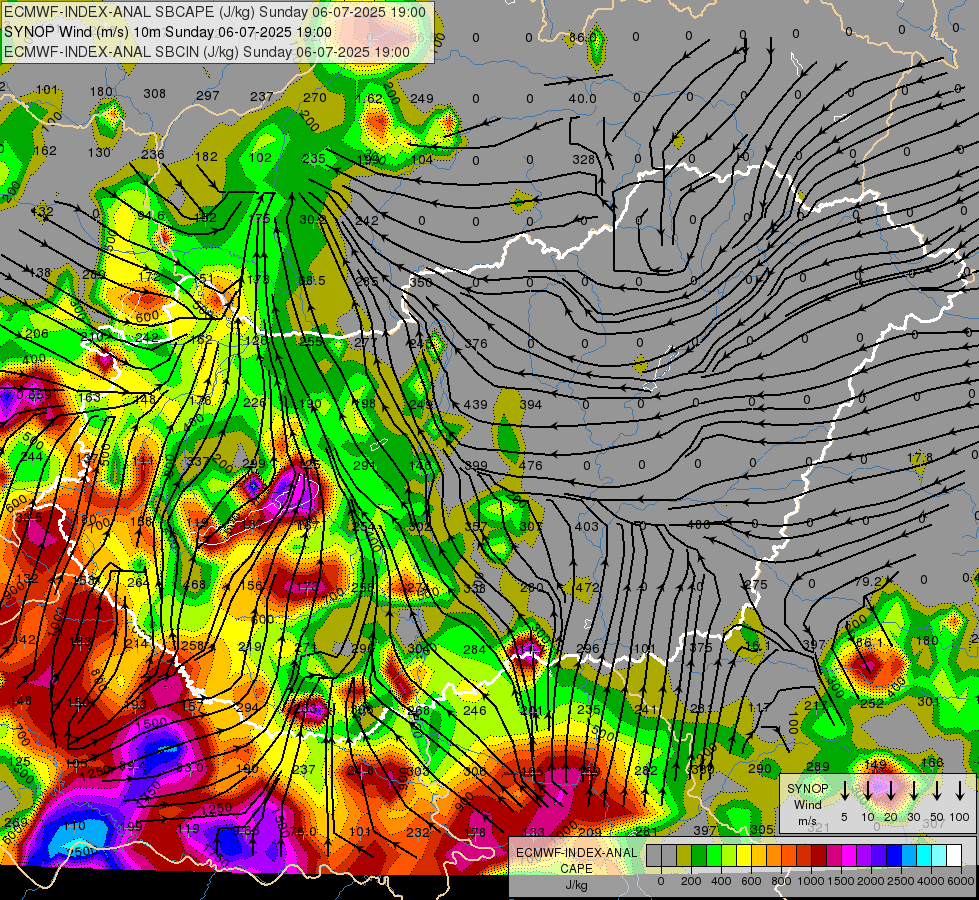Click the 2500 value on CAPE scale

(901, 881)
